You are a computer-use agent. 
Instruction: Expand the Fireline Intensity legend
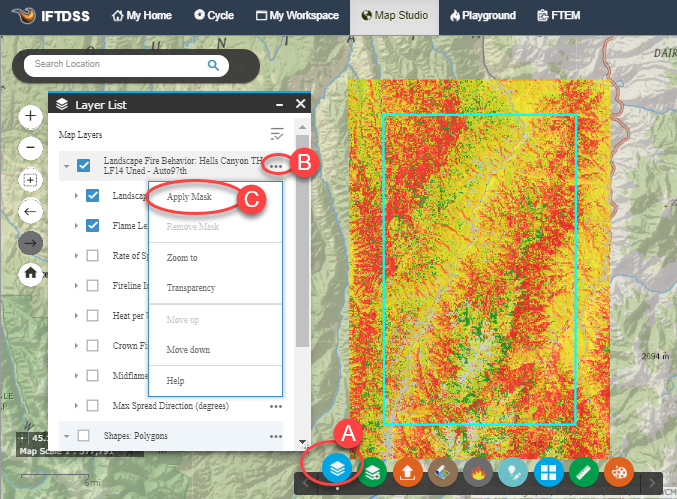point(76,285)
